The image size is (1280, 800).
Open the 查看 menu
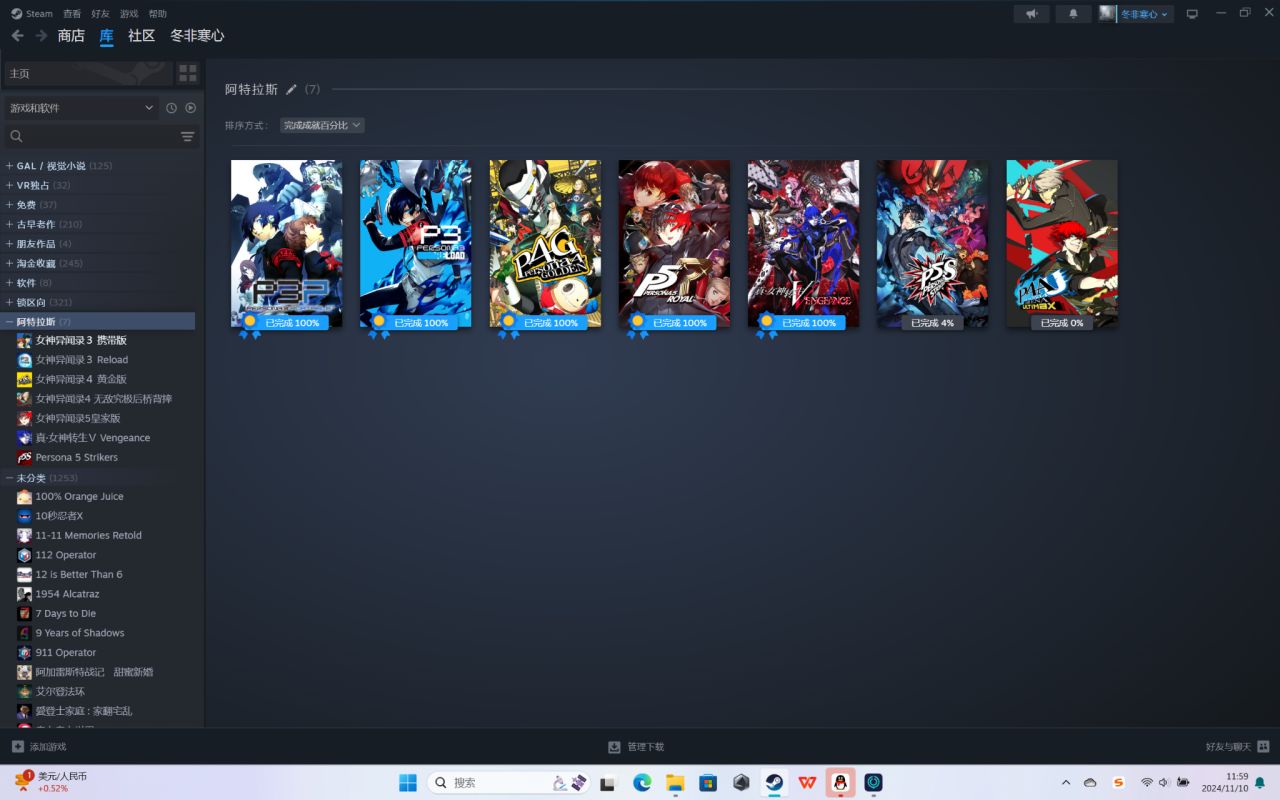[x=72, y=14]
